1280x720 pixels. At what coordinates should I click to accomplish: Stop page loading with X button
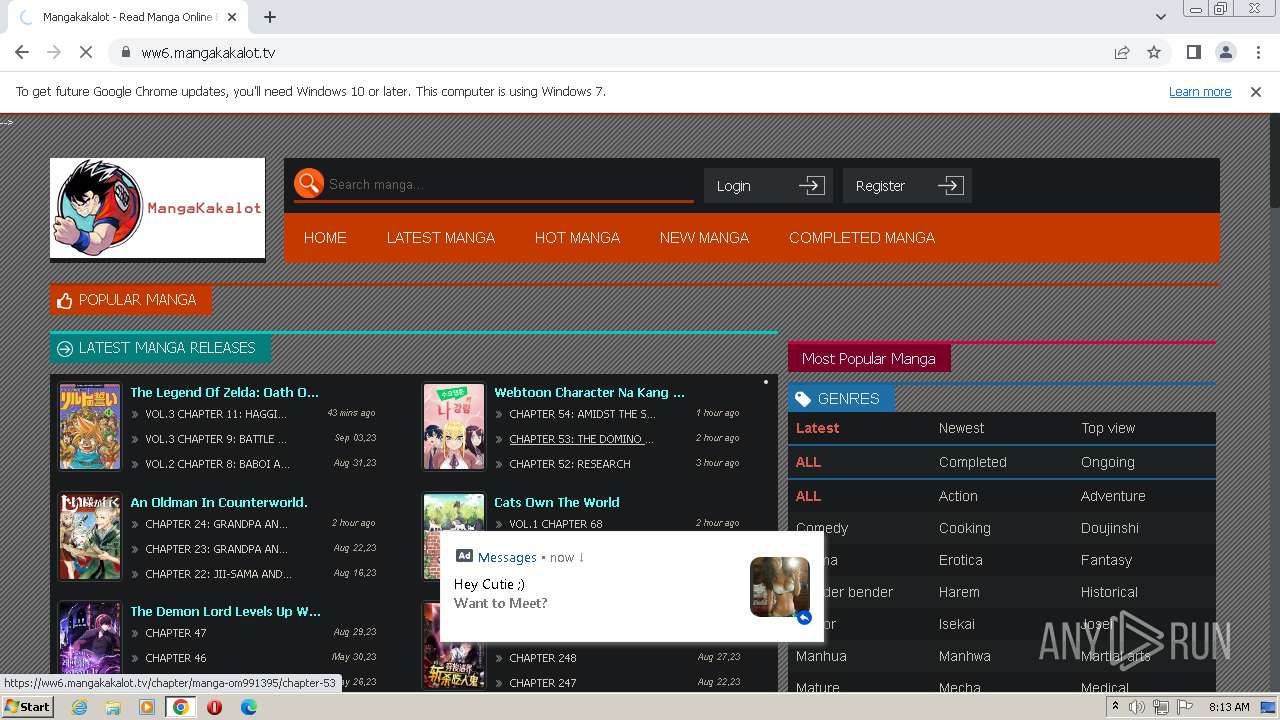(85, 52)
